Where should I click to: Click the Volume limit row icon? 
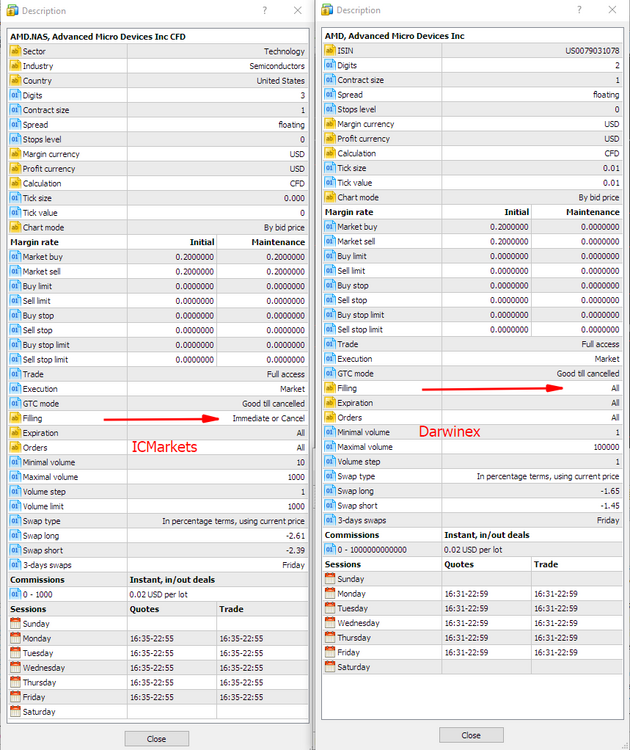coord(15,506)
